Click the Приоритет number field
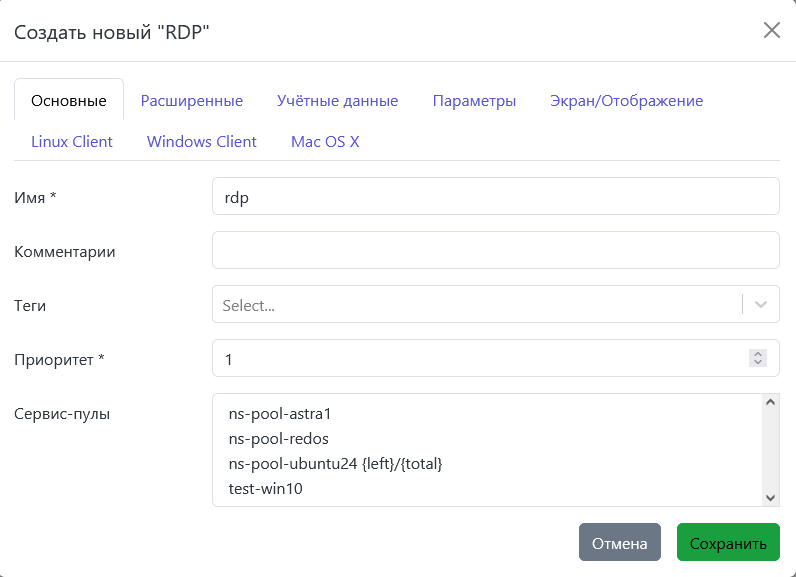Screen dimensions: 796x577 [480, 358]
